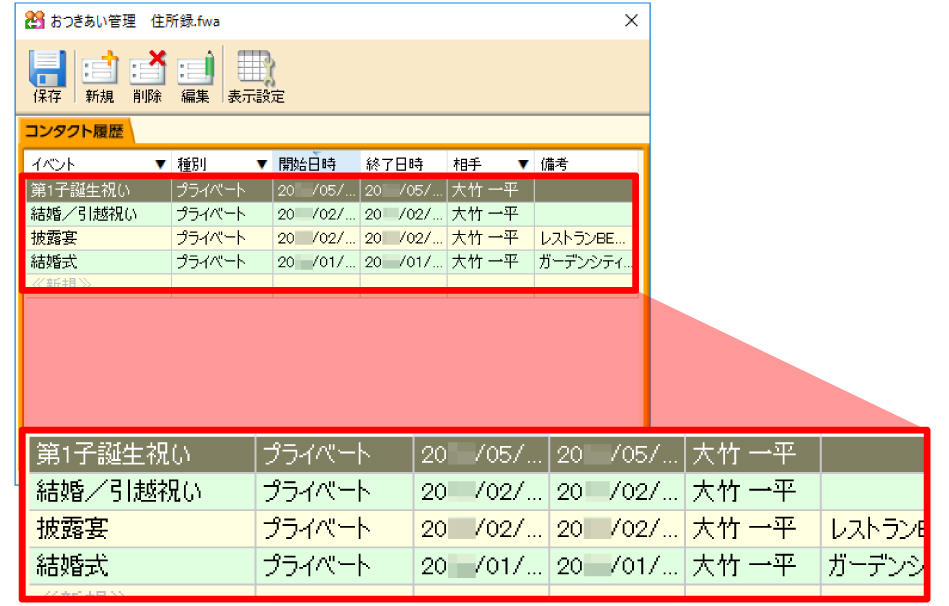Click the 新規 (new) record icon
Screen dimensions: 949x606
(100, 68)
